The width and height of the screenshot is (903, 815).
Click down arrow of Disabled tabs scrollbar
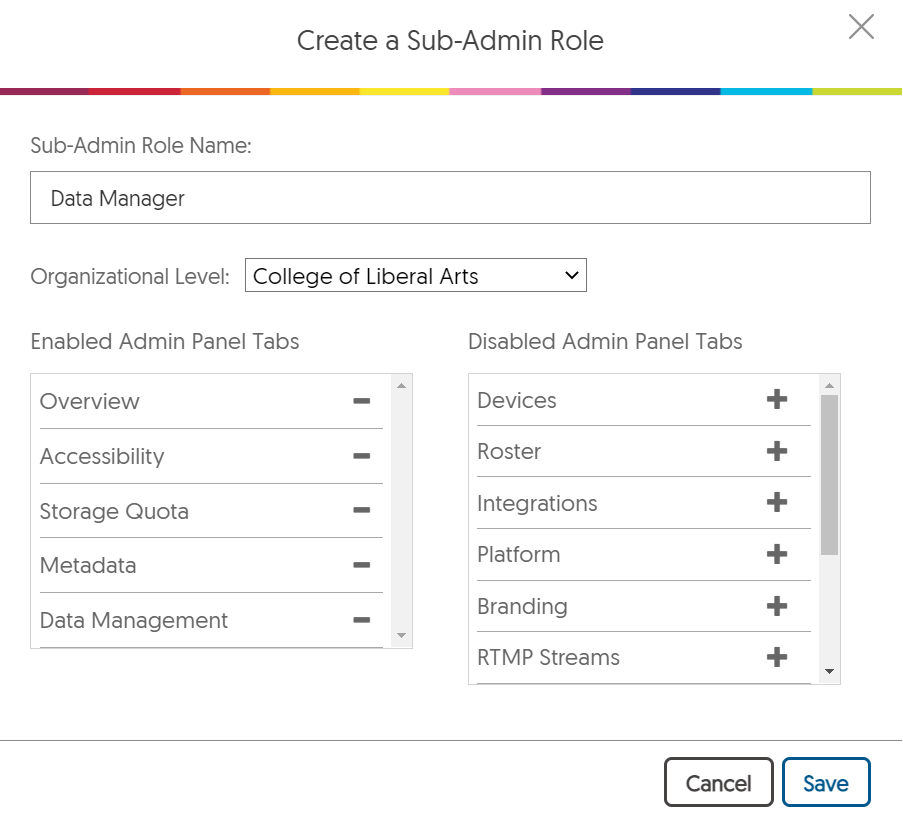click(829, 671)
